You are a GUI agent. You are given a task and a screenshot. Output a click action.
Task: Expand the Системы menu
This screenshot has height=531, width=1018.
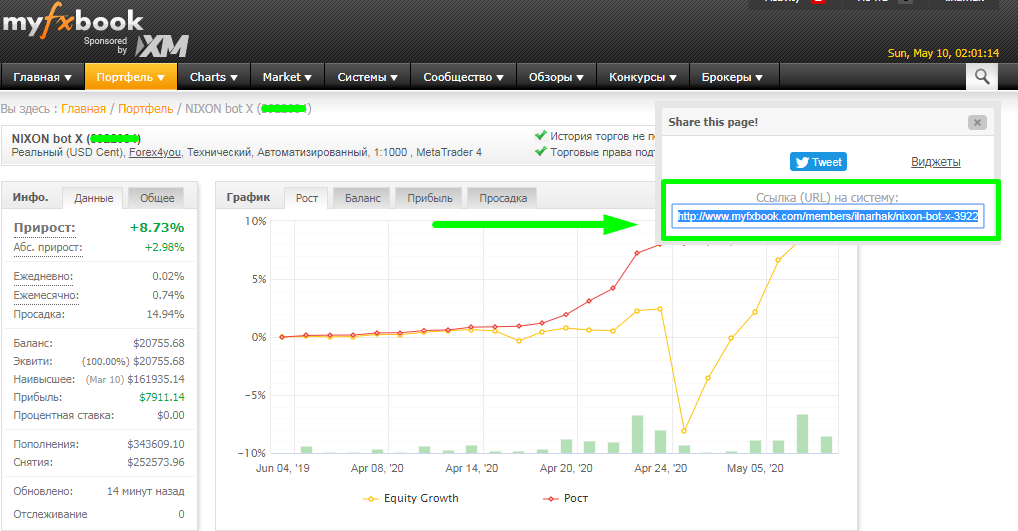[x=367, y=77]
